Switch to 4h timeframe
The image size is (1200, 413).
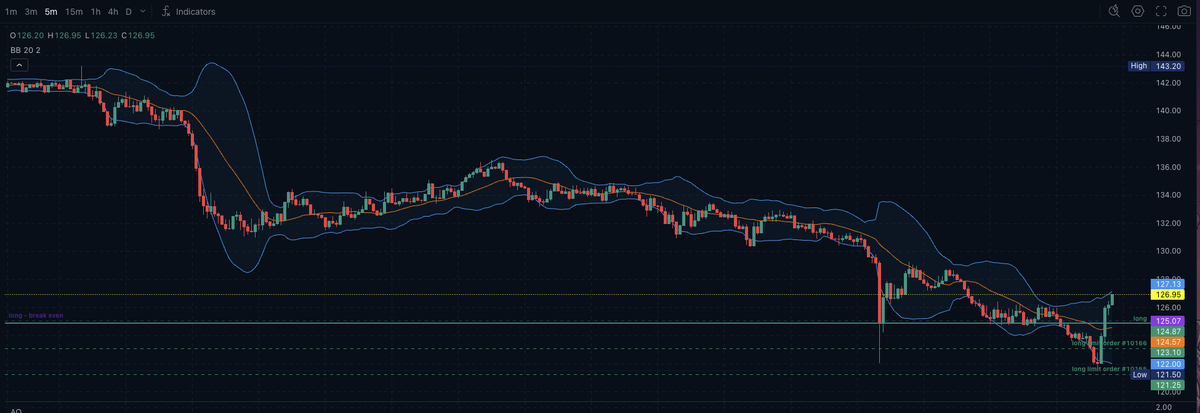click(113, 12)
